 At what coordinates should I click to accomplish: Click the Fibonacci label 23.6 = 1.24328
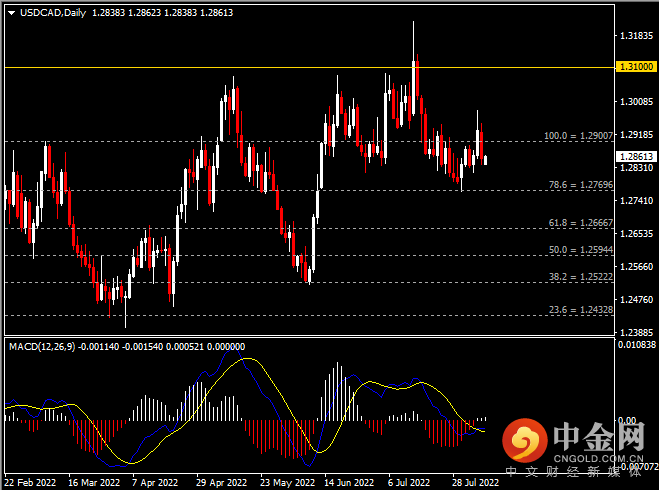coord(581,310)
